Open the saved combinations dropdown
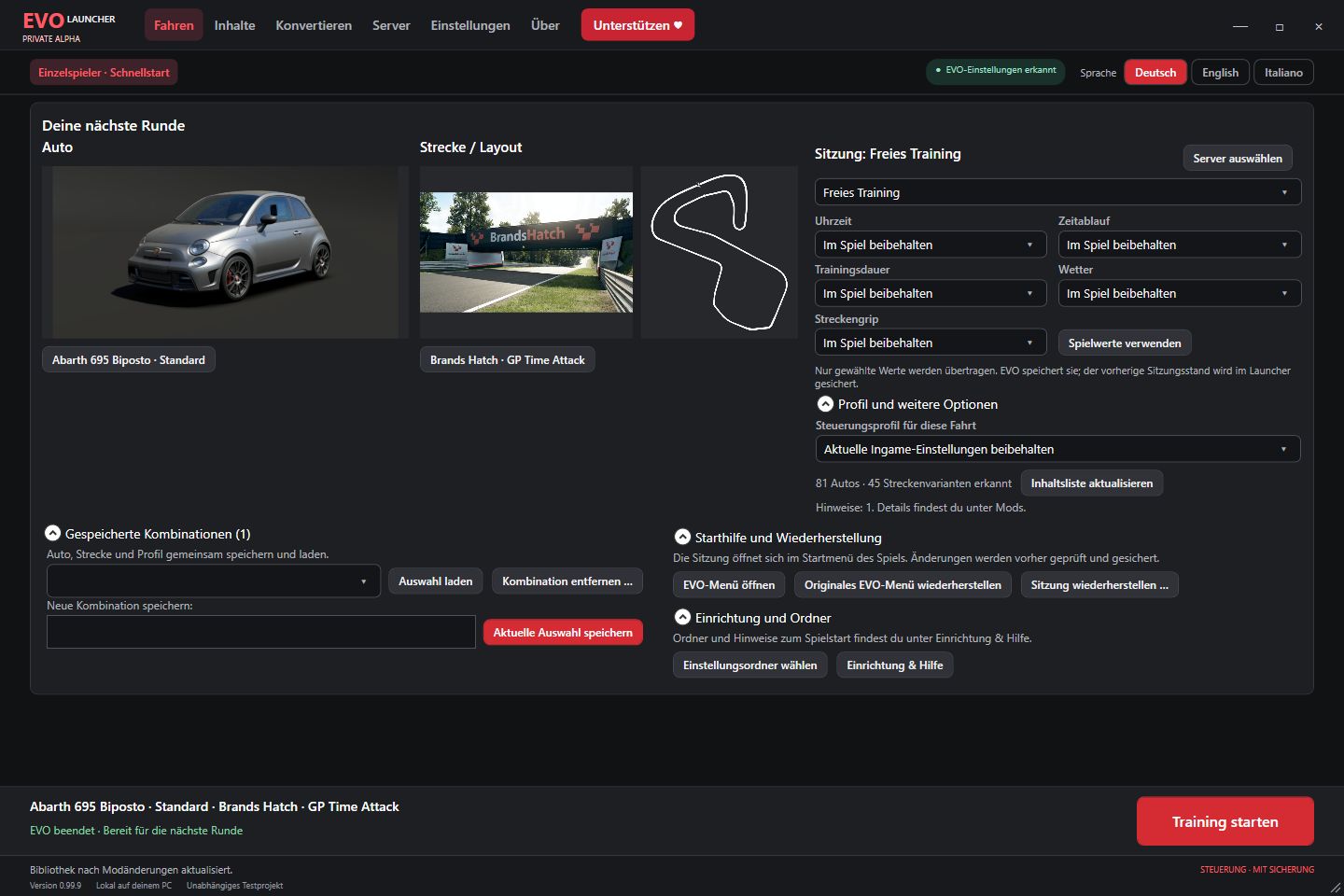1344x896 pixels. 214,581
